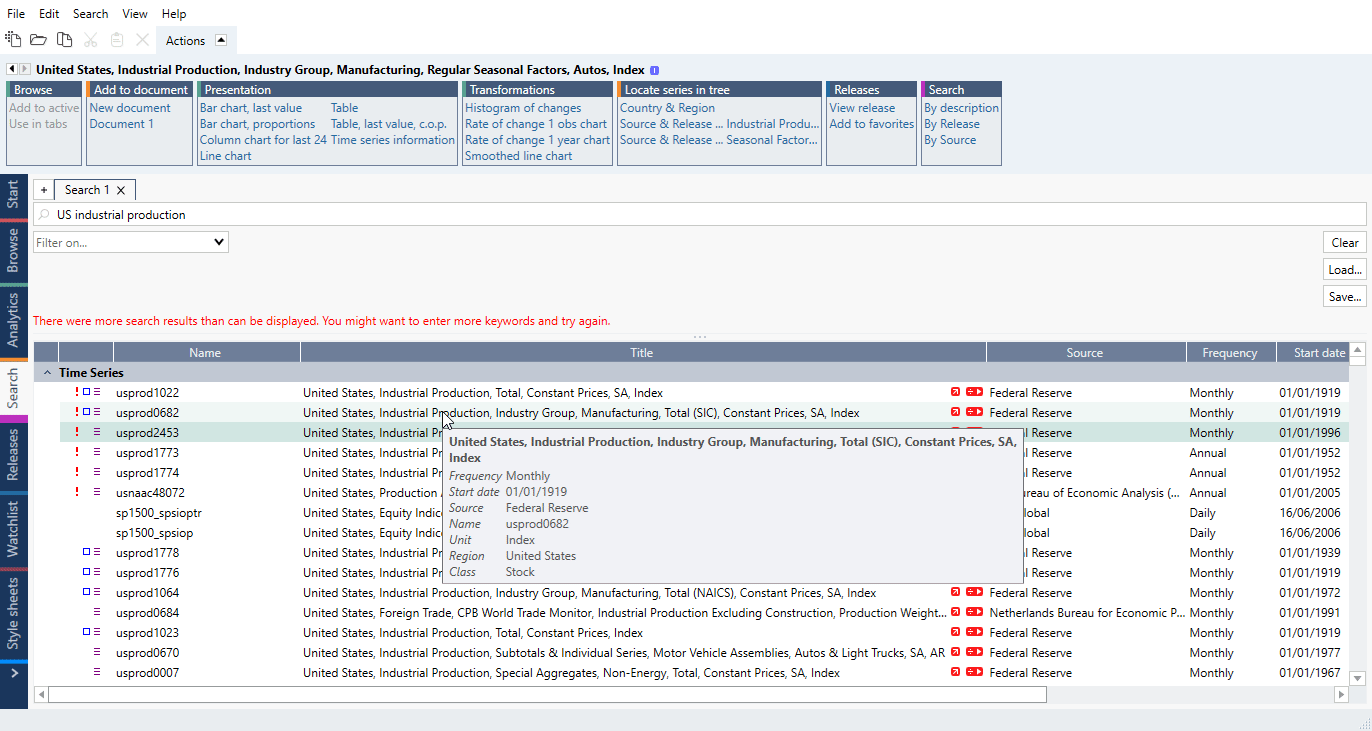
Task: Expand the sidebar with bottom chevron
Action: [x=14, y=675]
